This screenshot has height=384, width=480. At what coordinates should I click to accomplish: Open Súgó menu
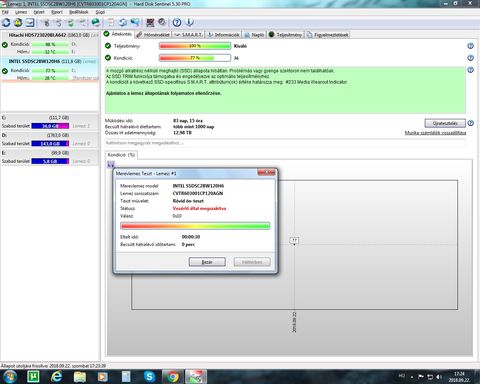click(x=100, y=12)
